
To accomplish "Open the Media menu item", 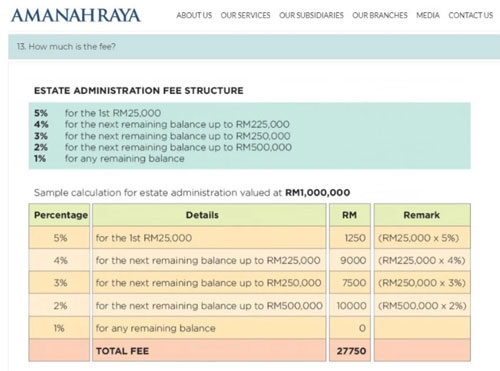I will [x=428, y=15].
